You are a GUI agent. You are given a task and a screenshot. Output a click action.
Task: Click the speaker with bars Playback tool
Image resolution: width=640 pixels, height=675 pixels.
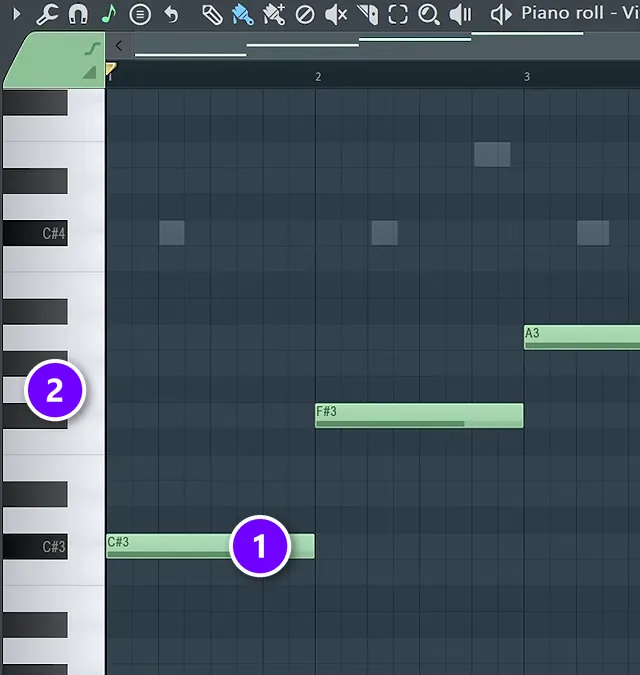pos(460,15)
